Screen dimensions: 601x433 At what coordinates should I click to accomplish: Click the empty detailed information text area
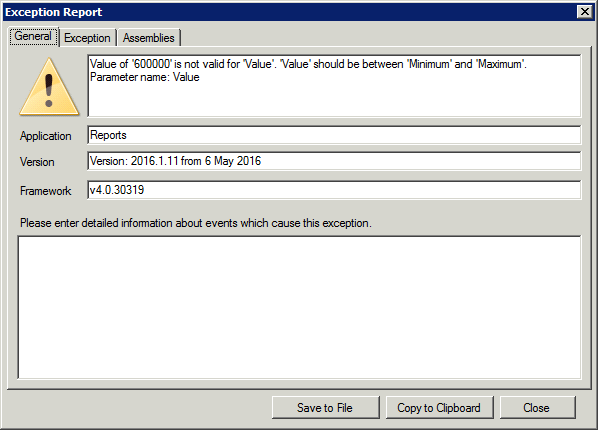(x=299, y=308)
